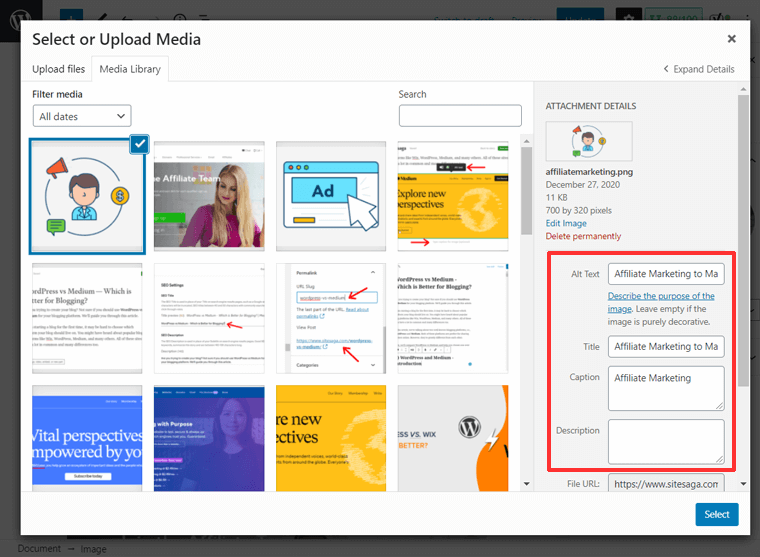760x557 pixels.
Task: Click the Document breadcrumb in the editor
Action: 39,548
